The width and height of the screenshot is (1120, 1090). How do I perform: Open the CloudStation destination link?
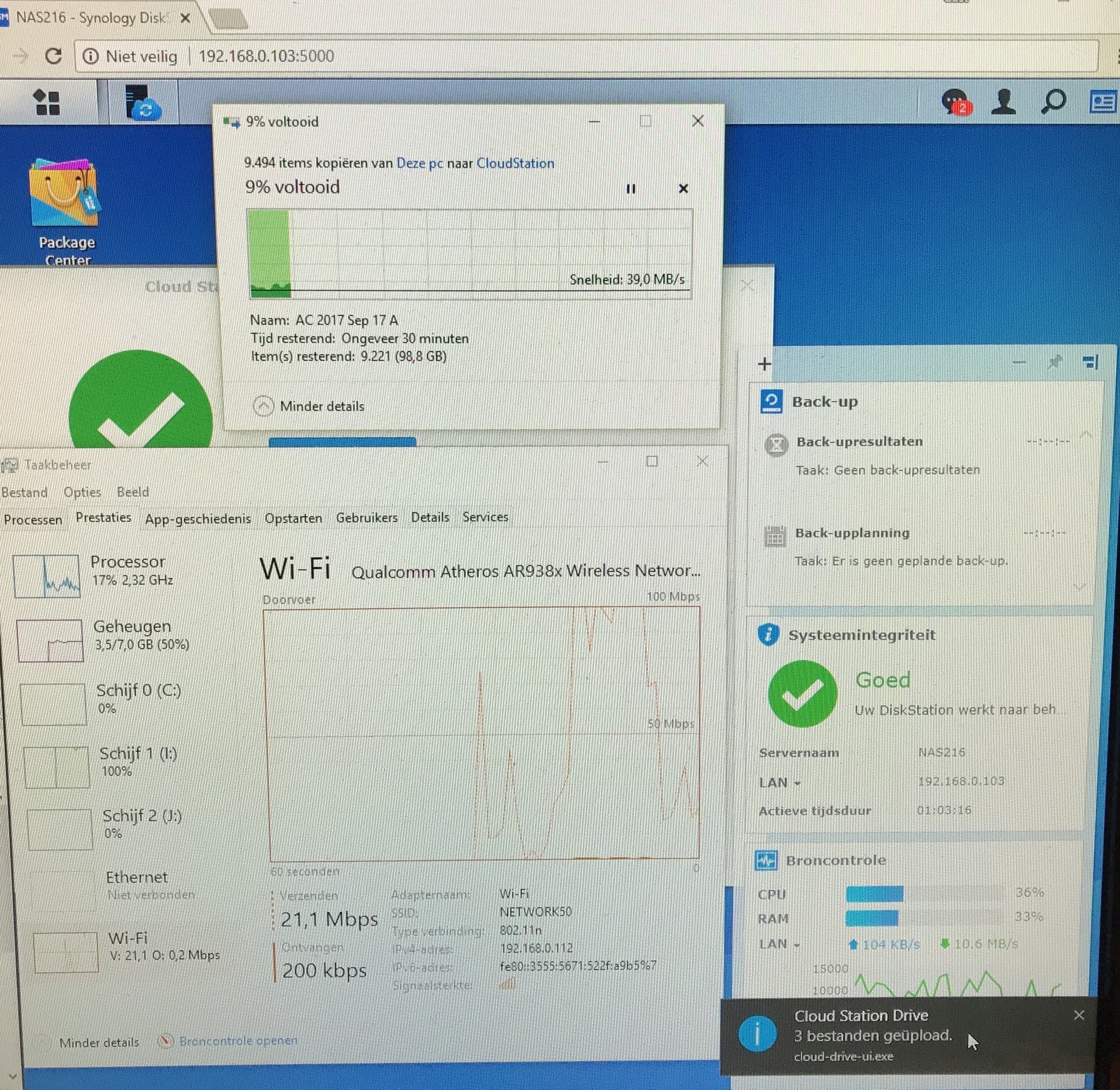coord(515,163)
